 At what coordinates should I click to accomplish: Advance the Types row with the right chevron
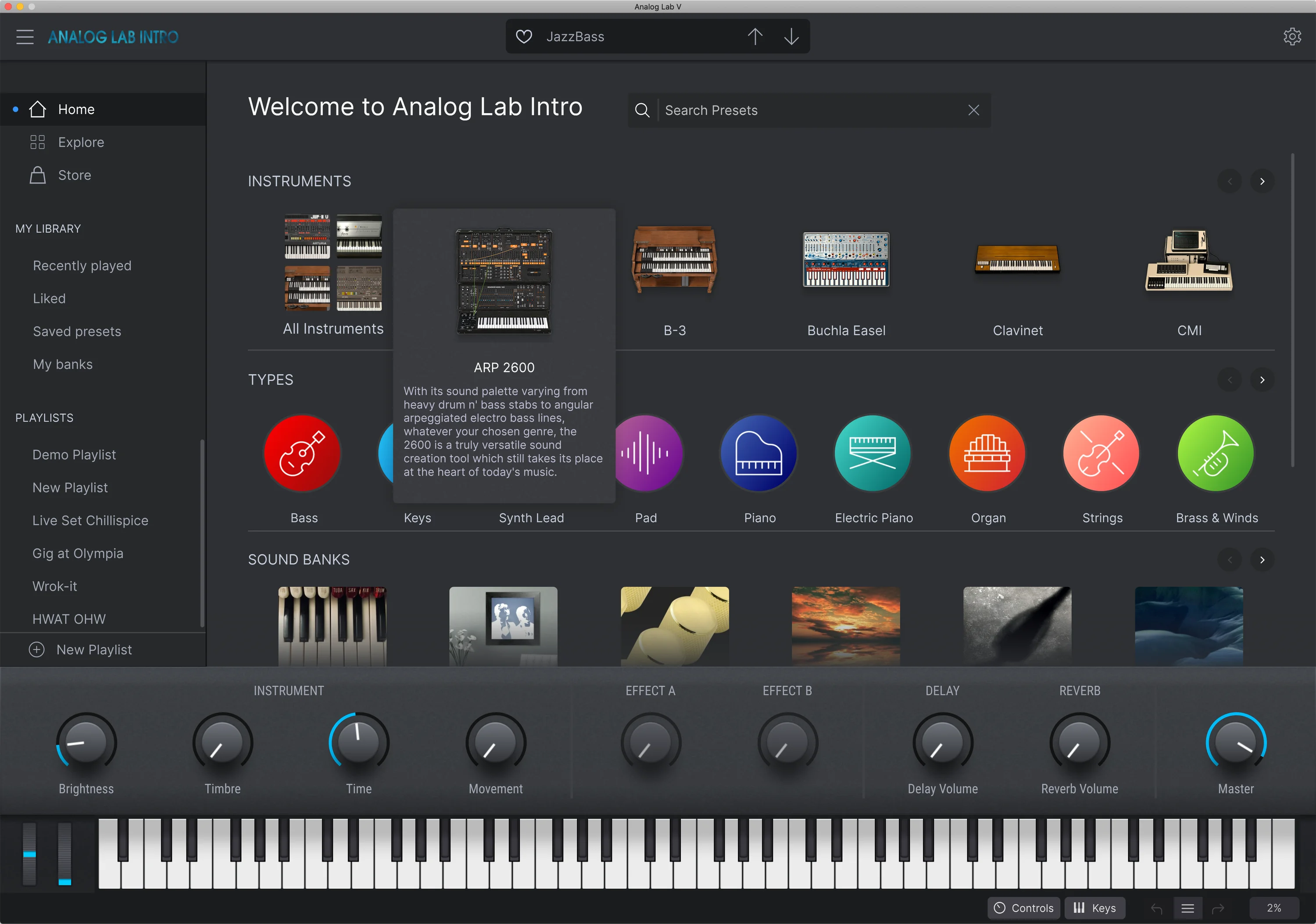(1262, 379)
